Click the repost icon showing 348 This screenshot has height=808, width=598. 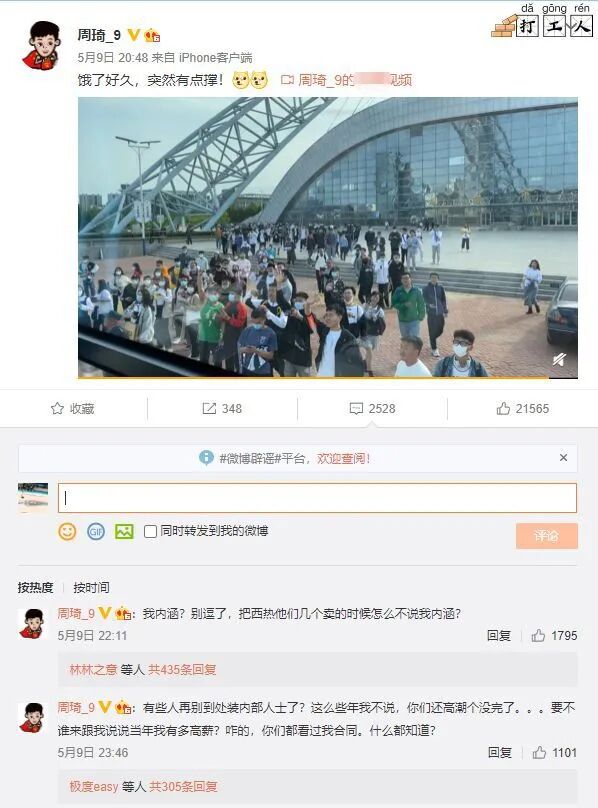[x=209, y=409]
